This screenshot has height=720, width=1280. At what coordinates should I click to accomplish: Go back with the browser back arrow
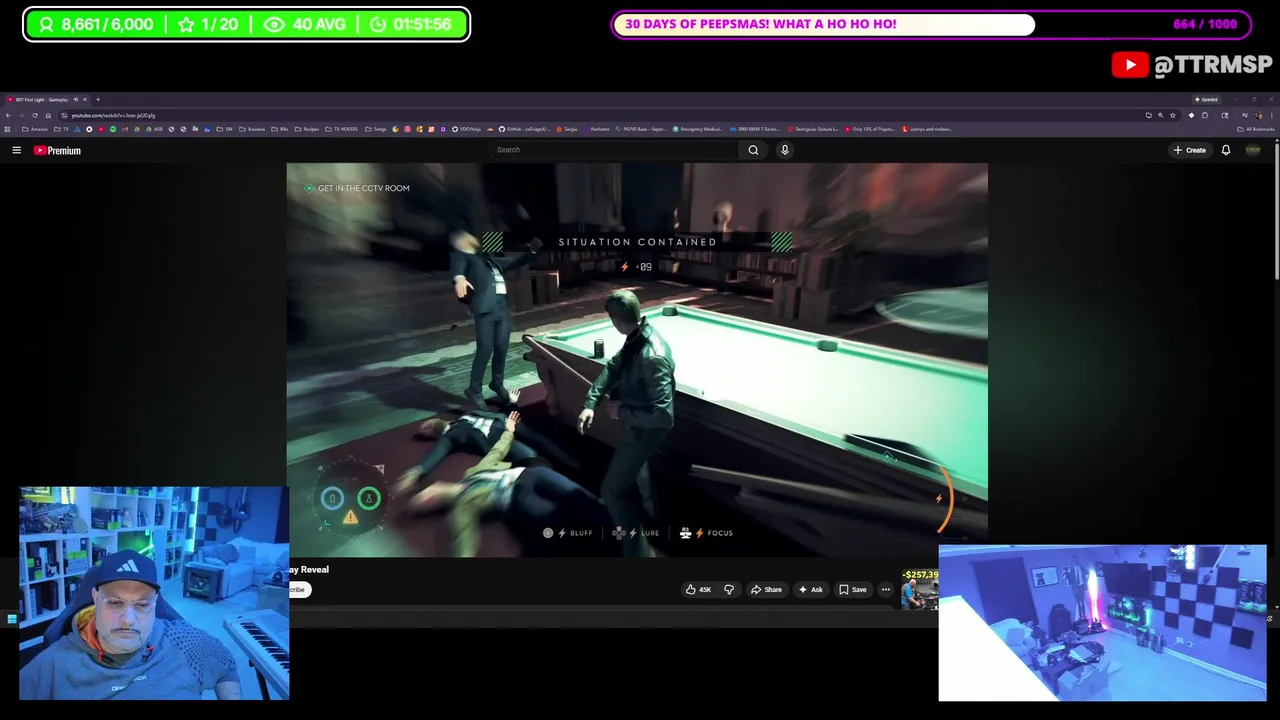pyautogui.click(x=8, y=115)
